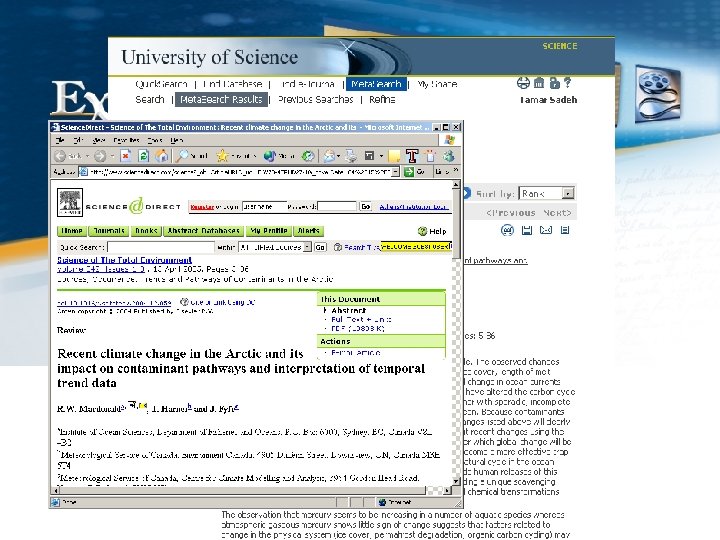Open IE Media globe button
Viewport: 720px width, 540px height.
[269, 156]
